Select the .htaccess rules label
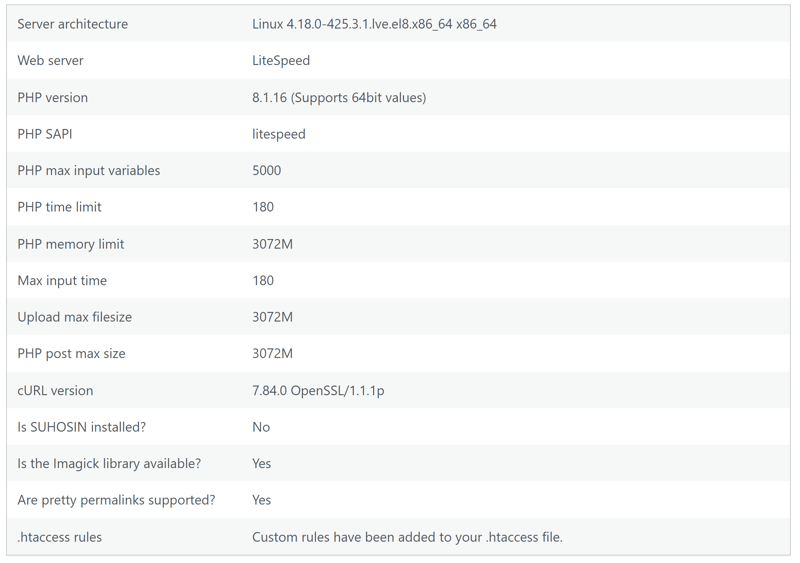 pos(59,537)
